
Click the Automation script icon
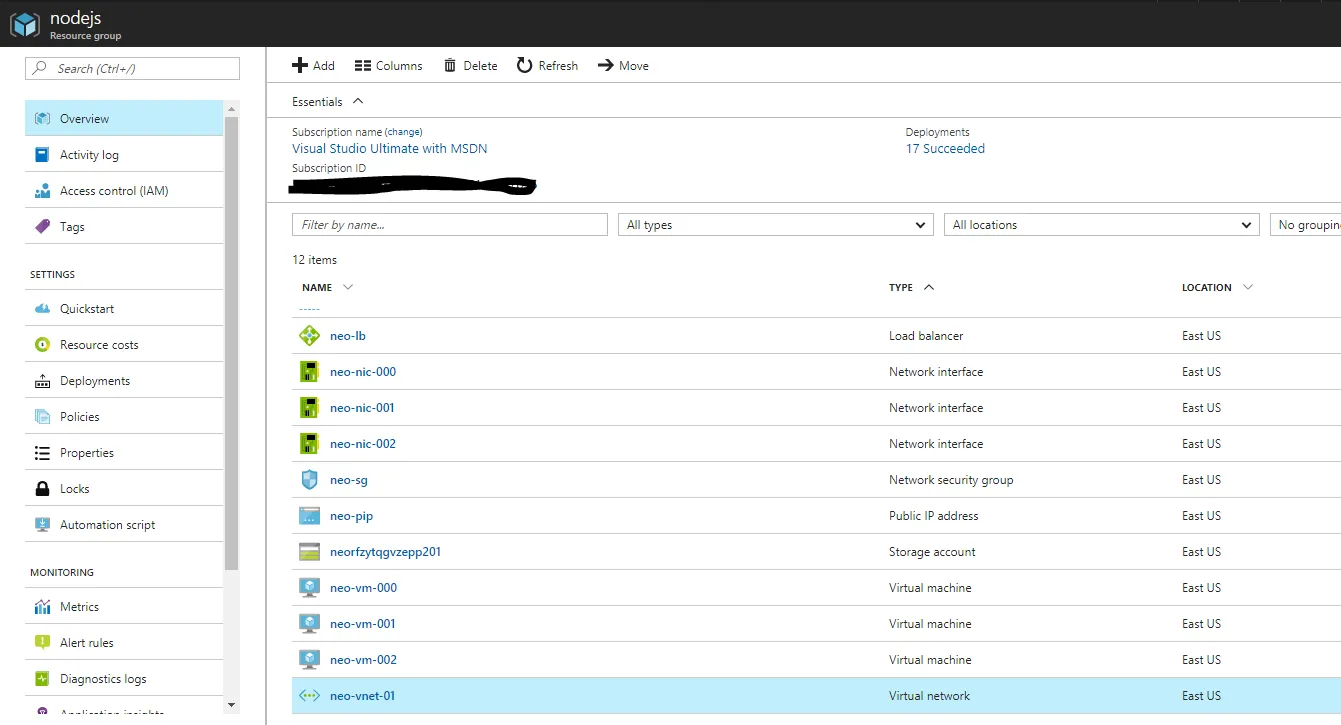click(x=42, y=525)
